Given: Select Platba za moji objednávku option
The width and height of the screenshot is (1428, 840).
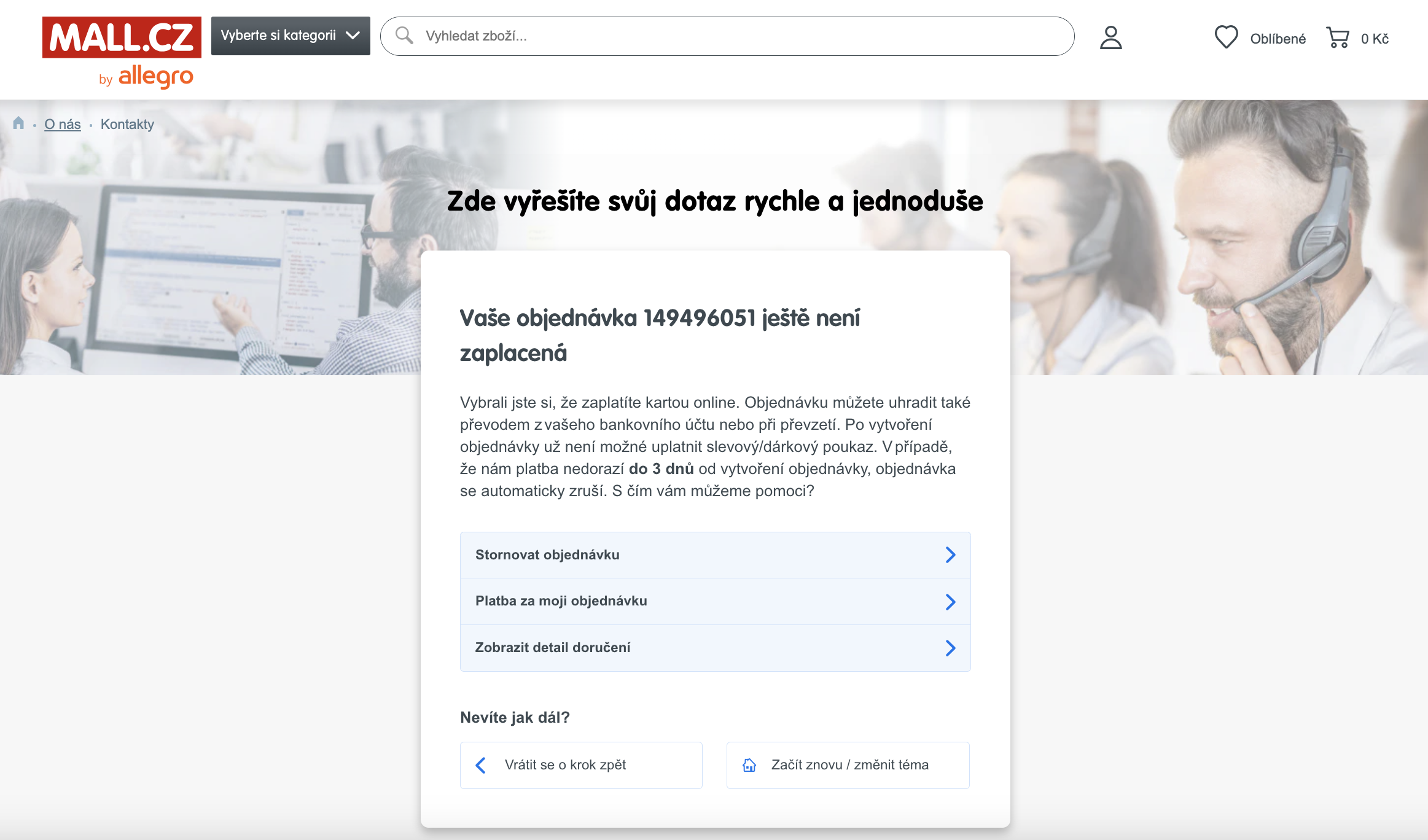Looking at the screenshot, I should 561,601.
